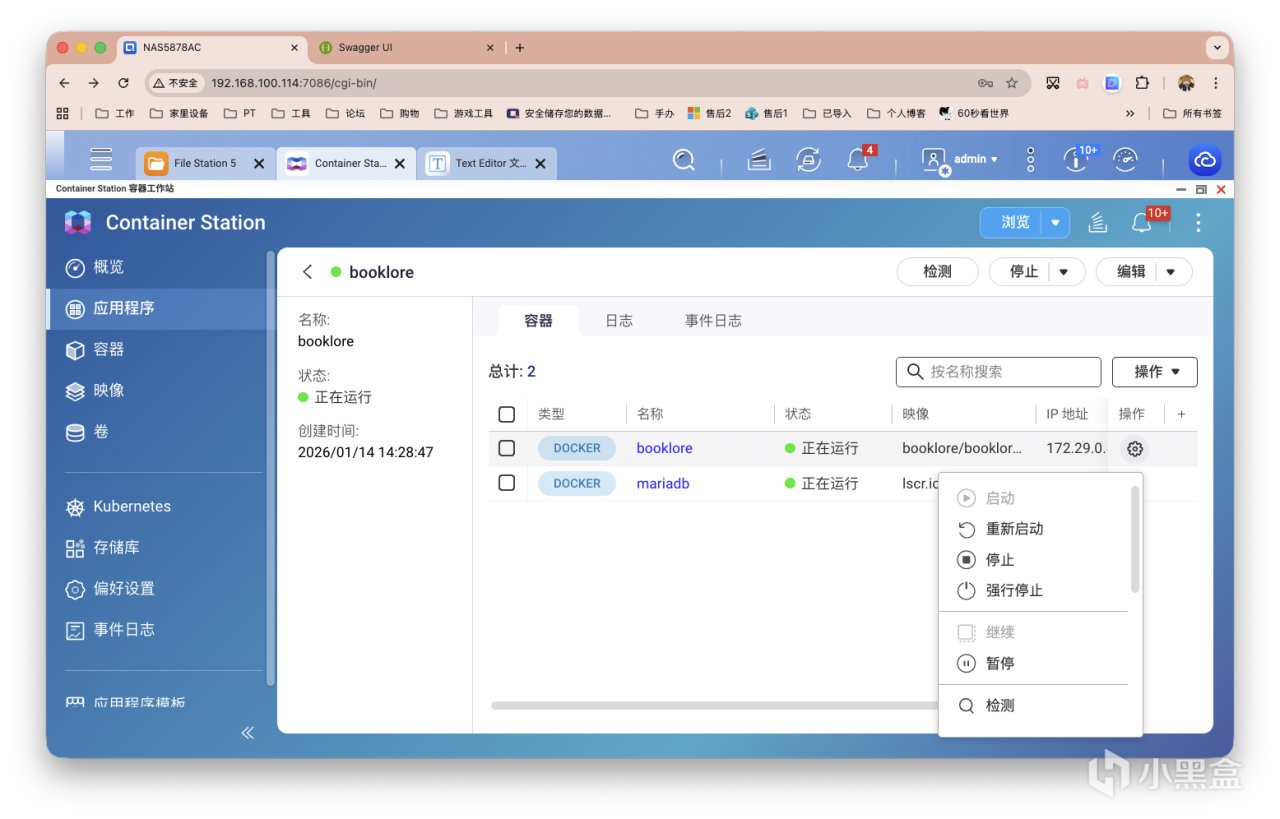This screenshot has height=819, width=1280.
Task: Open a new browser tab
Action: (x=520, y=48)
